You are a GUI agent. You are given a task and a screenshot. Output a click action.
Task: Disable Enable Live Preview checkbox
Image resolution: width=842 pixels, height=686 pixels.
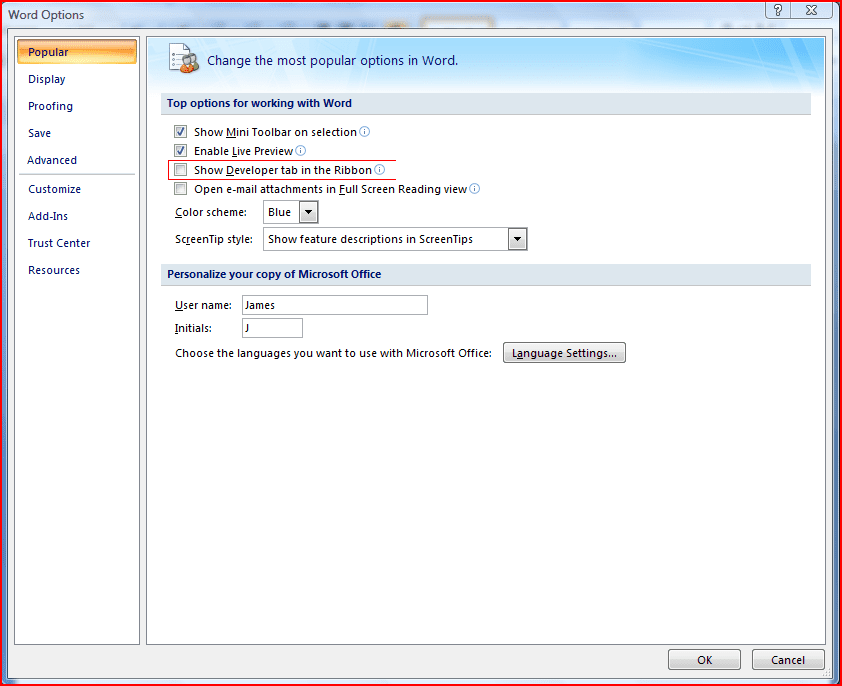click(x=180, y=150)
